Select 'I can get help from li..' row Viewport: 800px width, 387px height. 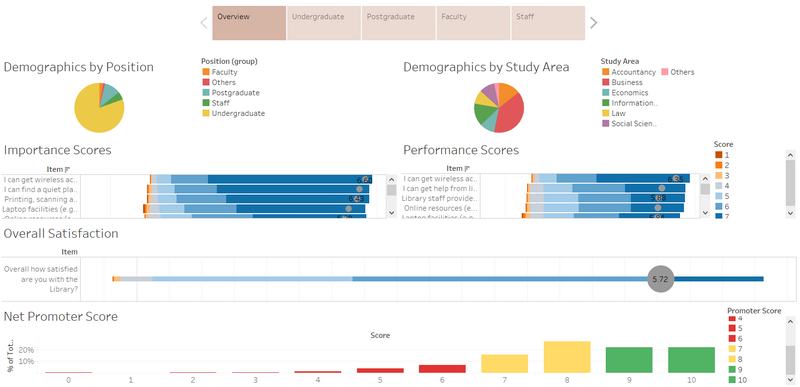pyautogui.click(x=440, y=189)
